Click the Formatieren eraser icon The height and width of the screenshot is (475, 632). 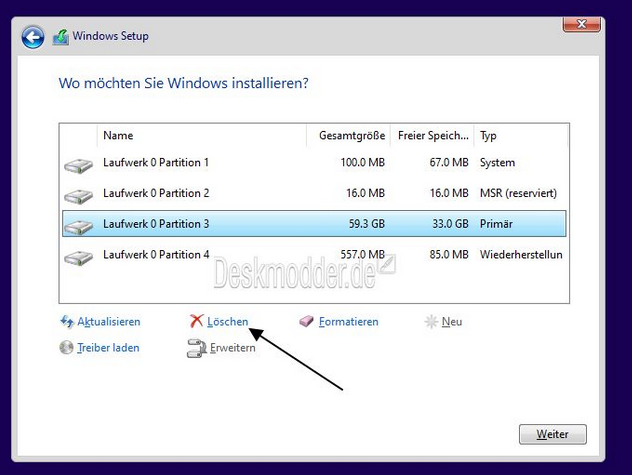306,321
